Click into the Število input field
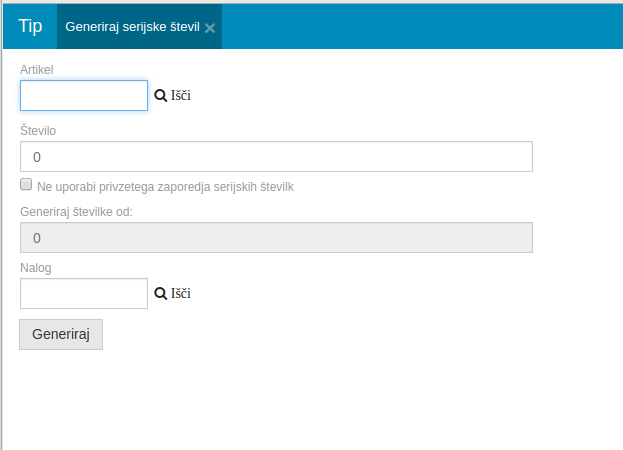623x450 pixels. pos(276,157)
